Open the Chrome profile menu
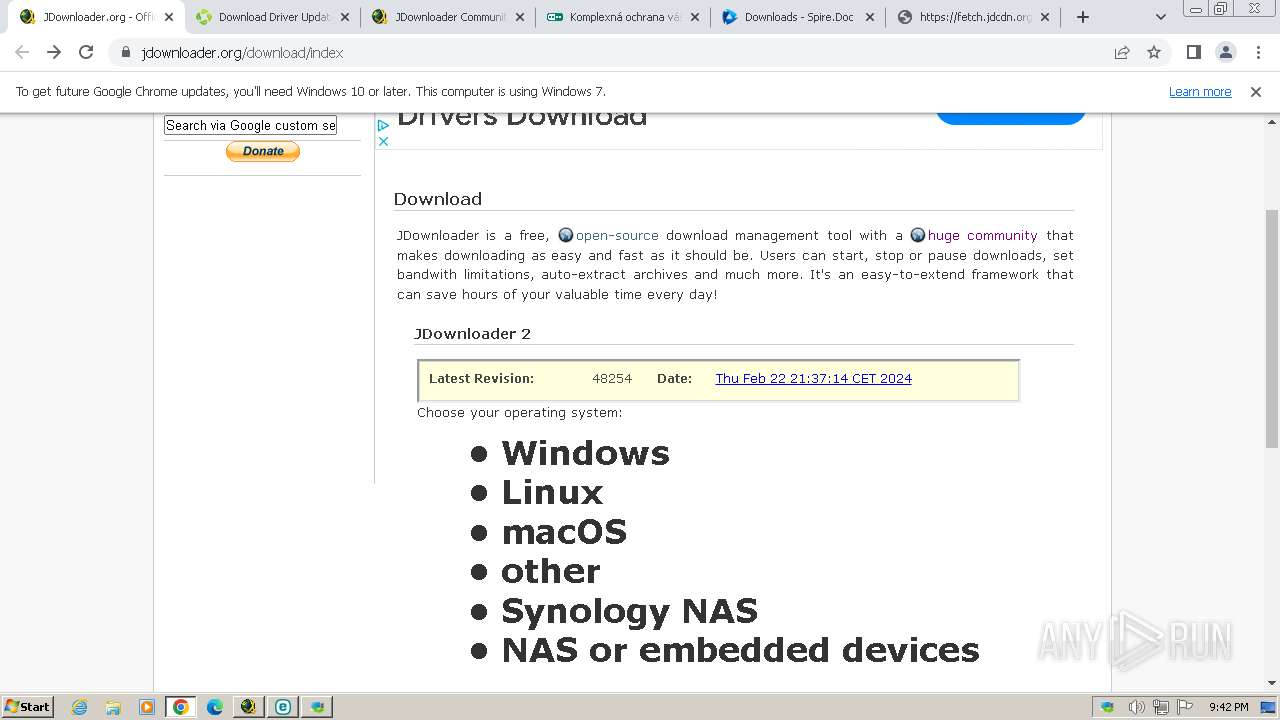Viewport: 1280px width, 720px height. pos(1225,52)
